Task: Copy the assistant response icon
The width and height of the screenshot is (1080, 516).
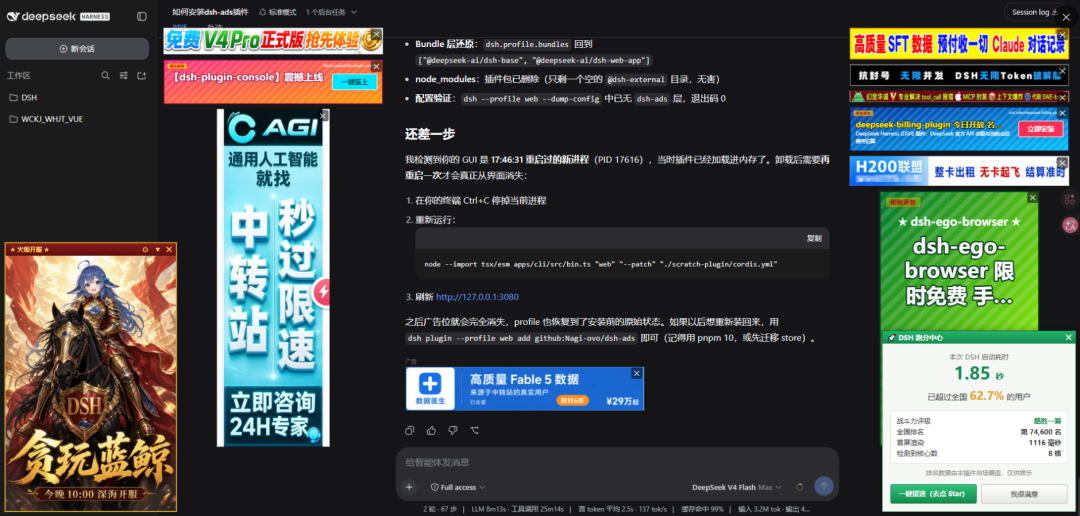Action: pyautogui.click(x=410, y=431)
